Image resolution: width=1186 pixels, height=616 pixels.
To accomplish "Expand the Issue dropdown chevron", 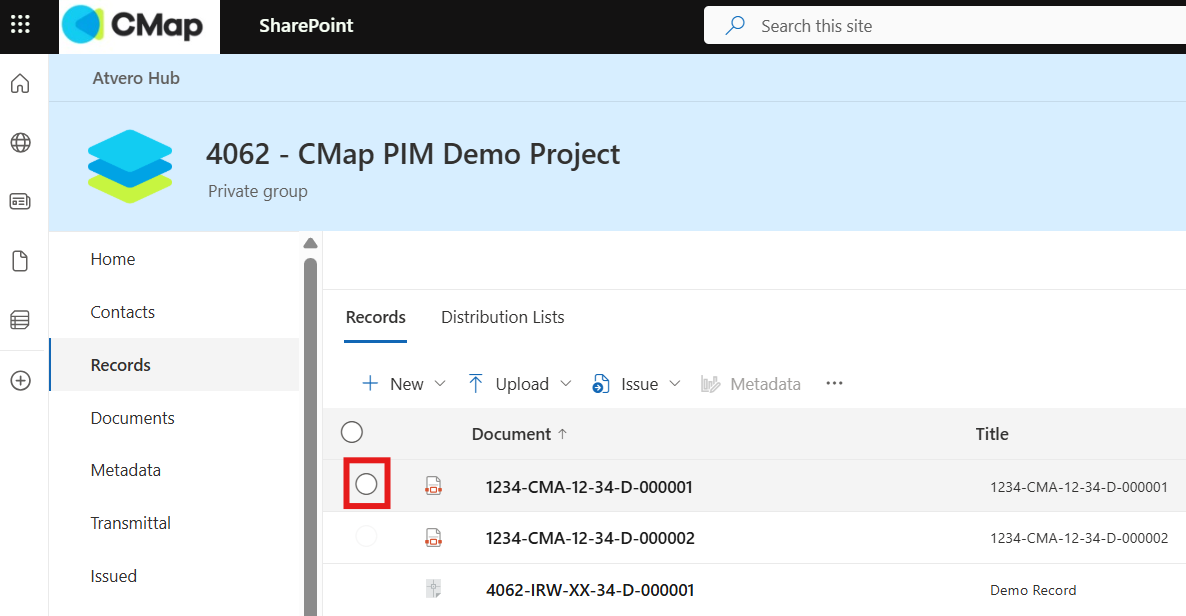I will tap(675, 384).
